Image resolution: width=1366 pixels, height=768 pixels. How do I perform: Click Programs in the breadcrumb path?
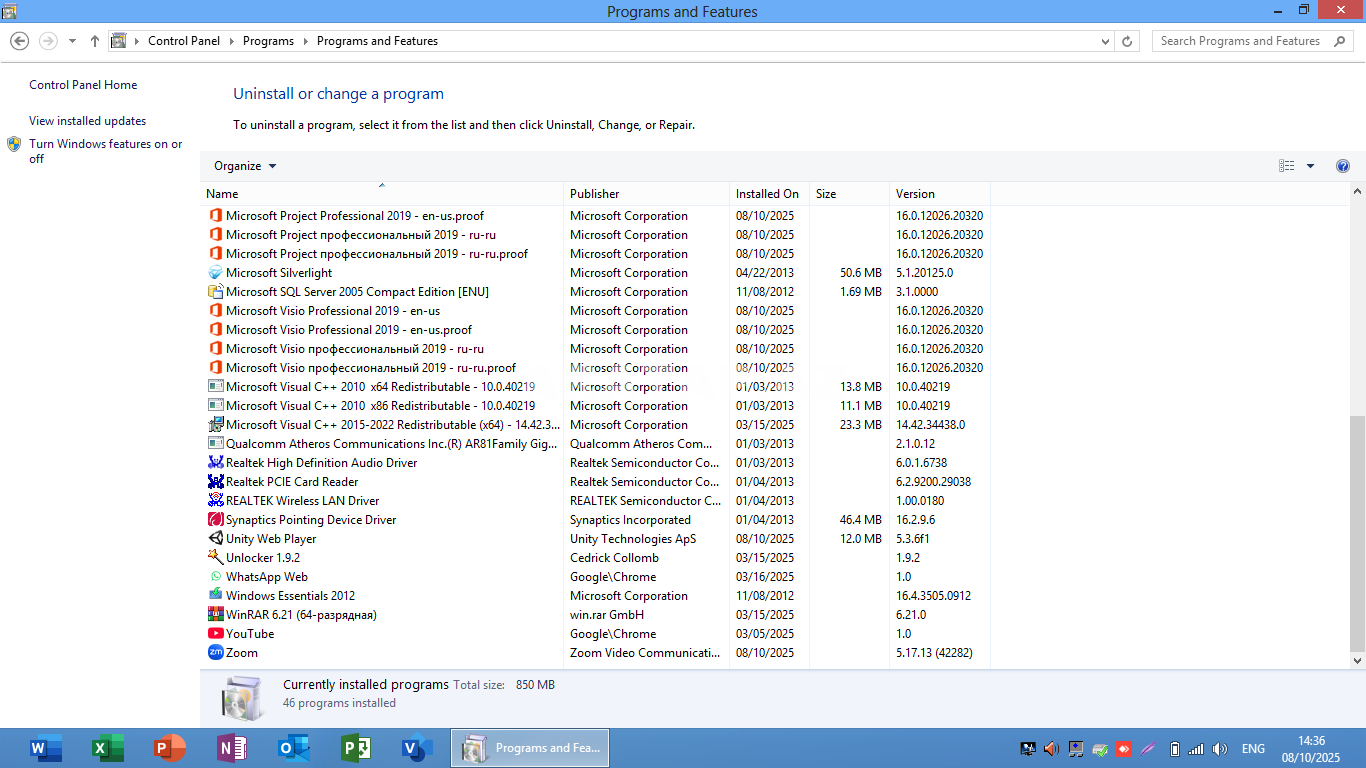point(268,41)
